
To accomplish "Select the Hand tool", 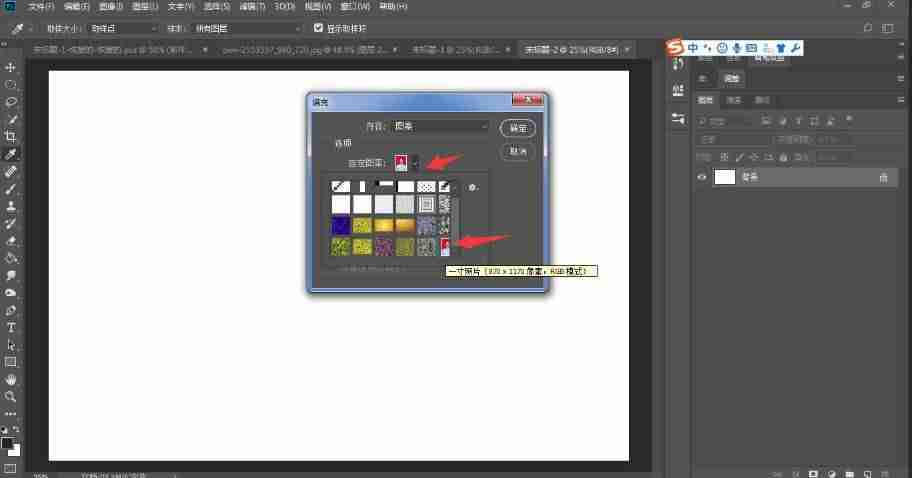I will pos(10,380).
